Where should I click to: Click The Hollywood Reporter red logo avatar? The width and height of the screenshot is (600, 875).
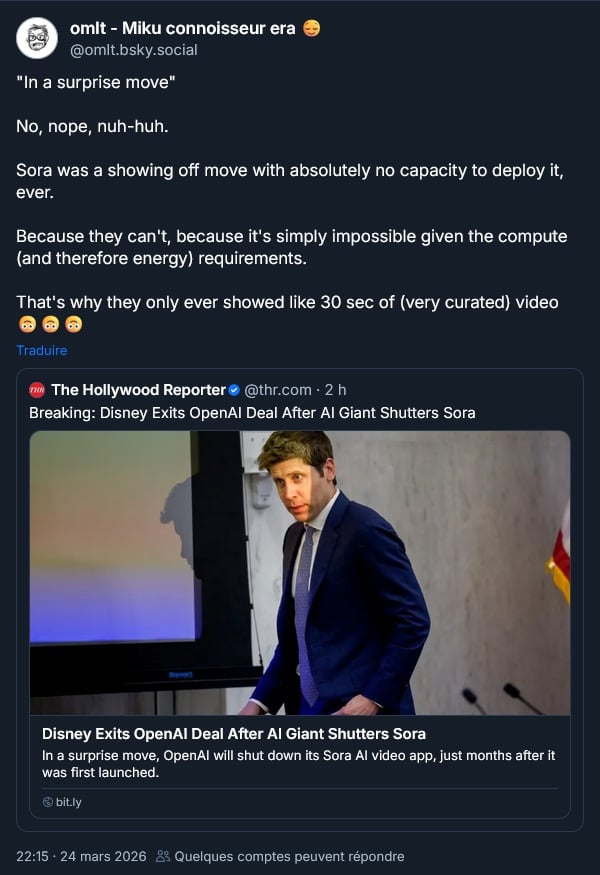click(37, 389)
